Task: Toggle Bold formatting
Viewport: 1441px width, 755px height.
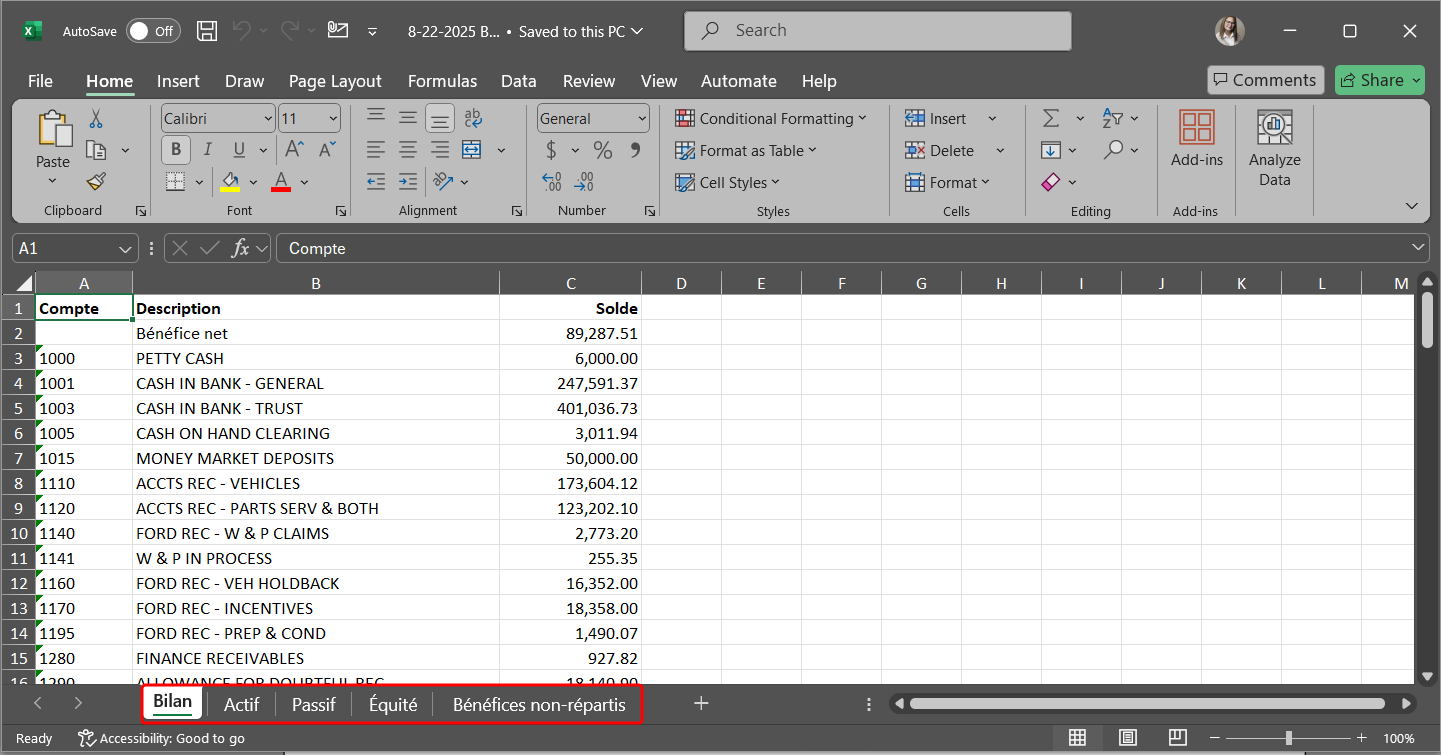Action: (176, 150)
